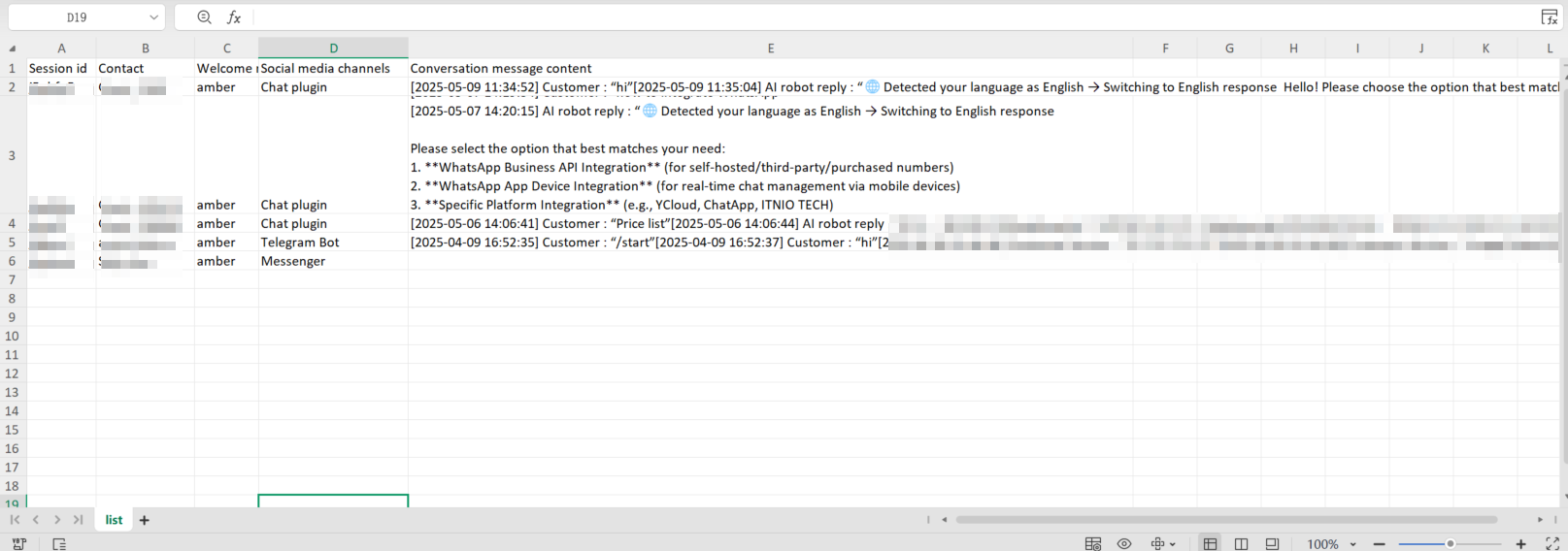
Task: Click the sheet protection table icon in the status bar
Action: pos(1093,543)
